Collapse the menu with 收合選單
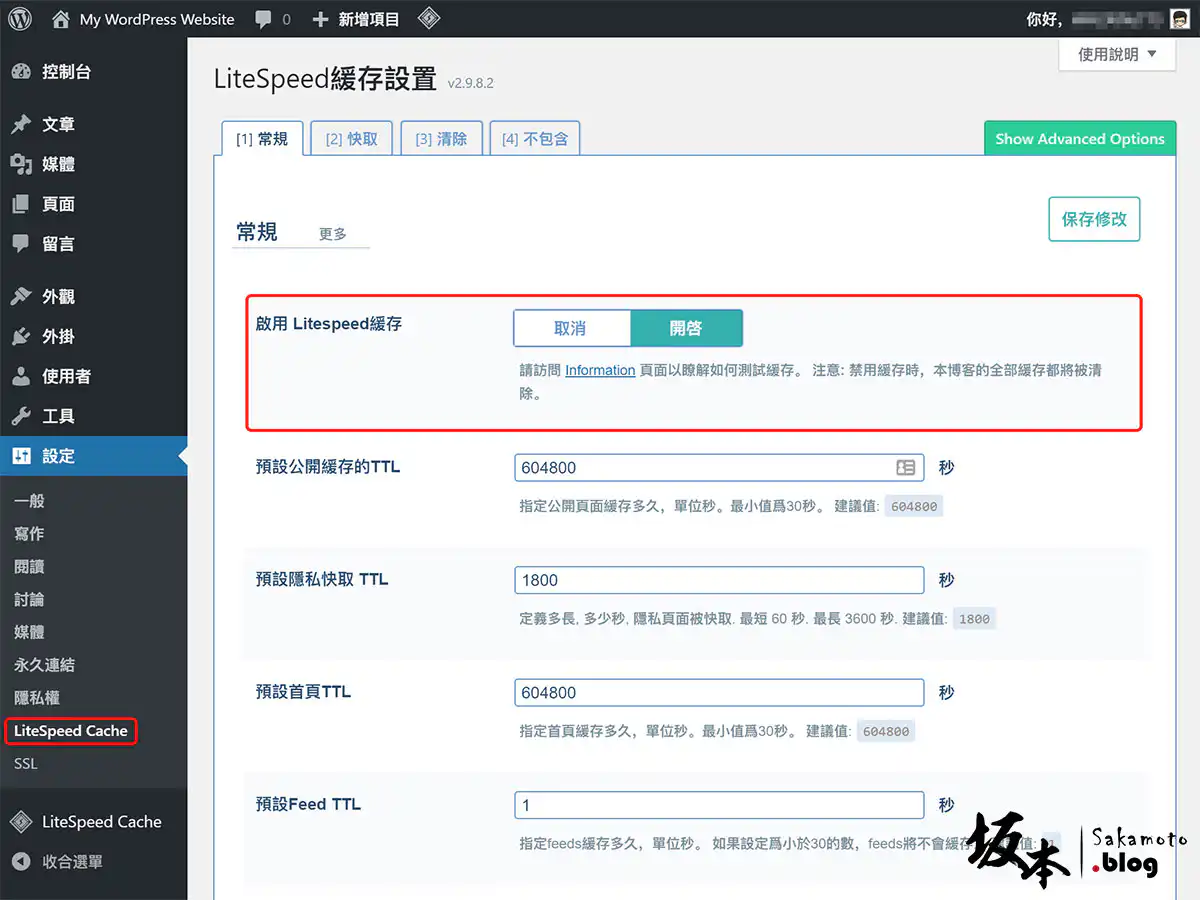 coord(72,861)
